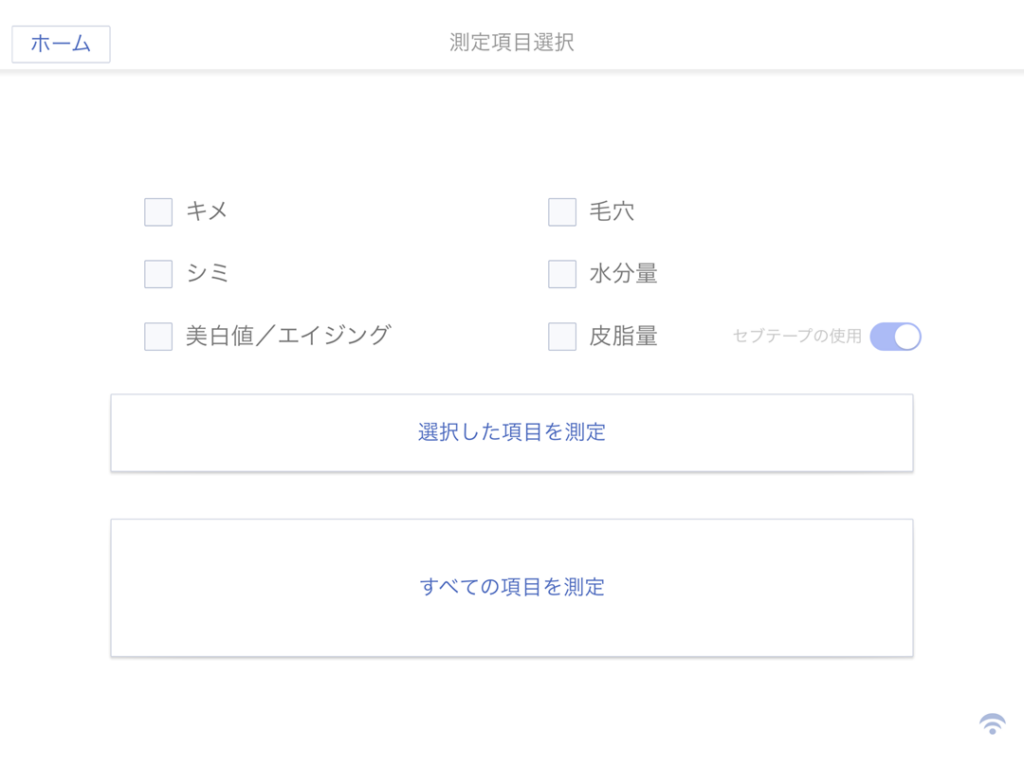
Task: Select the 毛穴 checkbox
Action: tap(562, 212)
